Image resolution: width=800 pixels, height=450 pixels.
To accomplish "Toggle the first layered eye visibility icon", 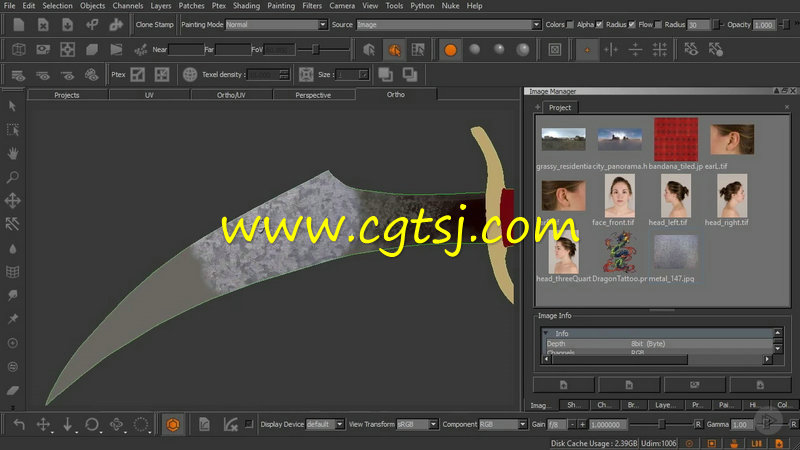I will pos(18,75).
